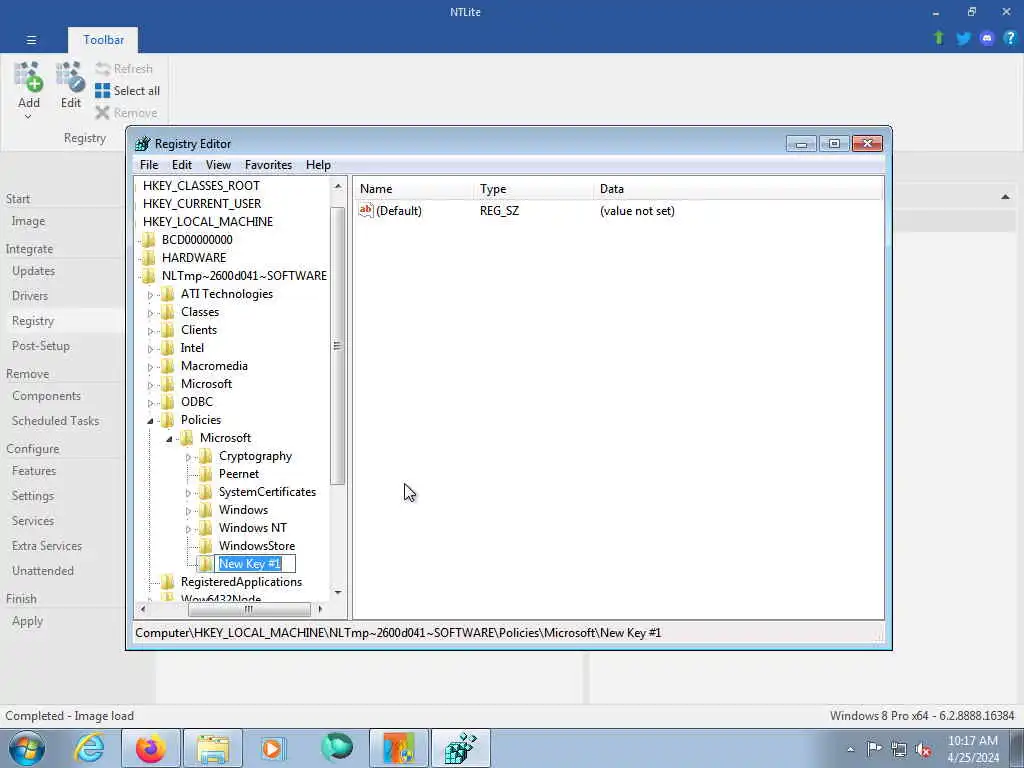Expand the Intel key
Viewport: 1024px width, 768px height.
[x=150, y=349]
